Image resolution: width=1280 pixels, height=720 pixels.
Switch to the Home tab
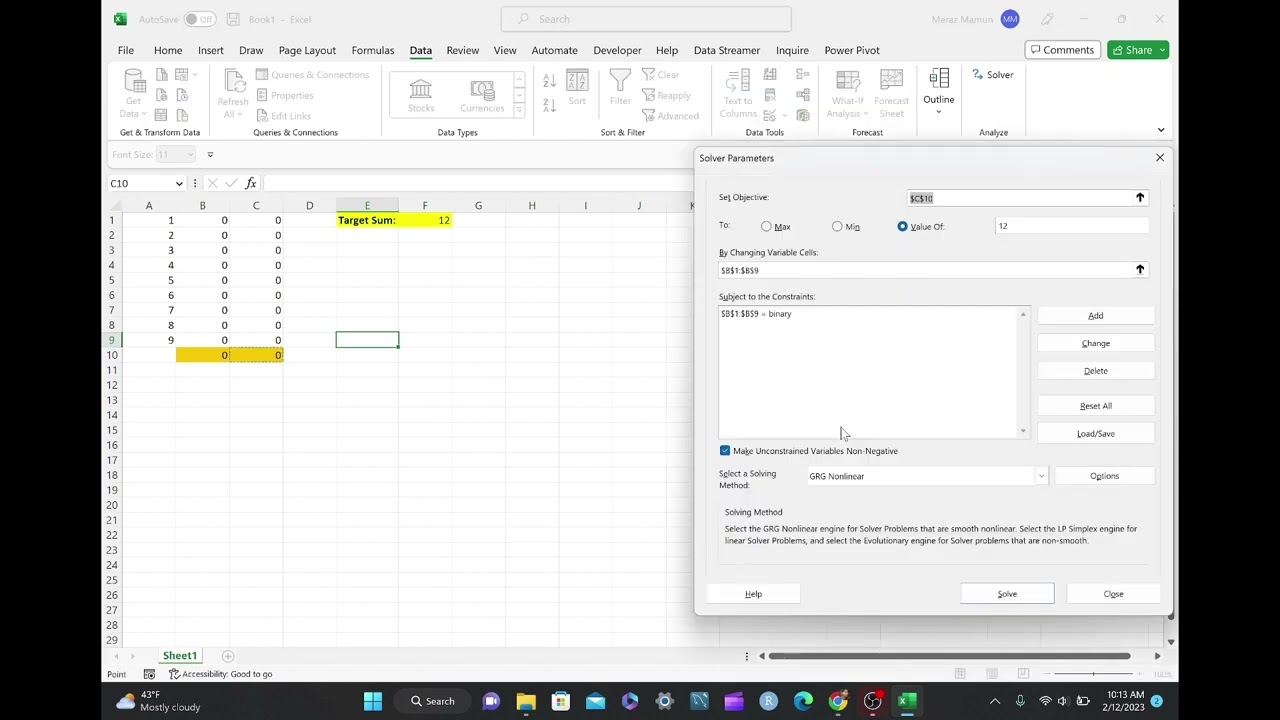(168, 50)
